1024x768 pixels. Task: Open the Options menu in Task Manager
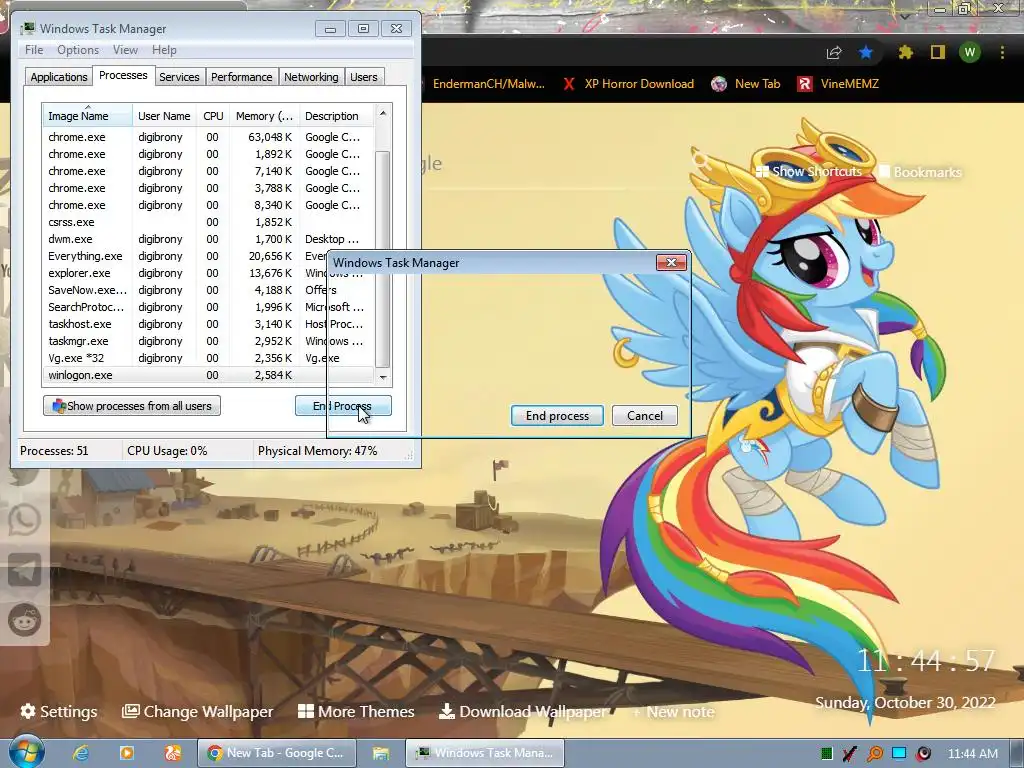point(78,50)
